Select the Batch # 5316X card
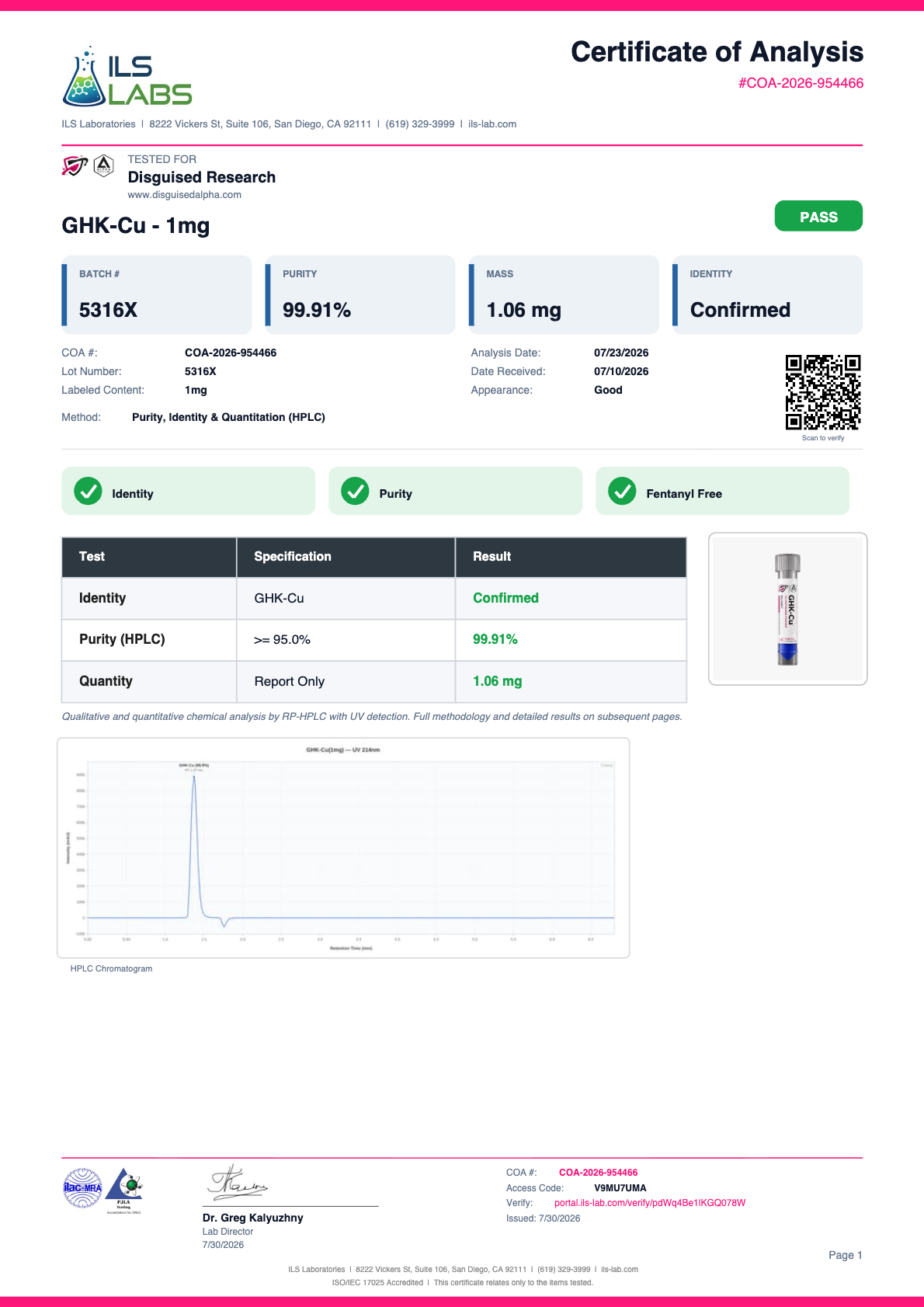Screen dimensions: 924x1307 click(157, 295)
